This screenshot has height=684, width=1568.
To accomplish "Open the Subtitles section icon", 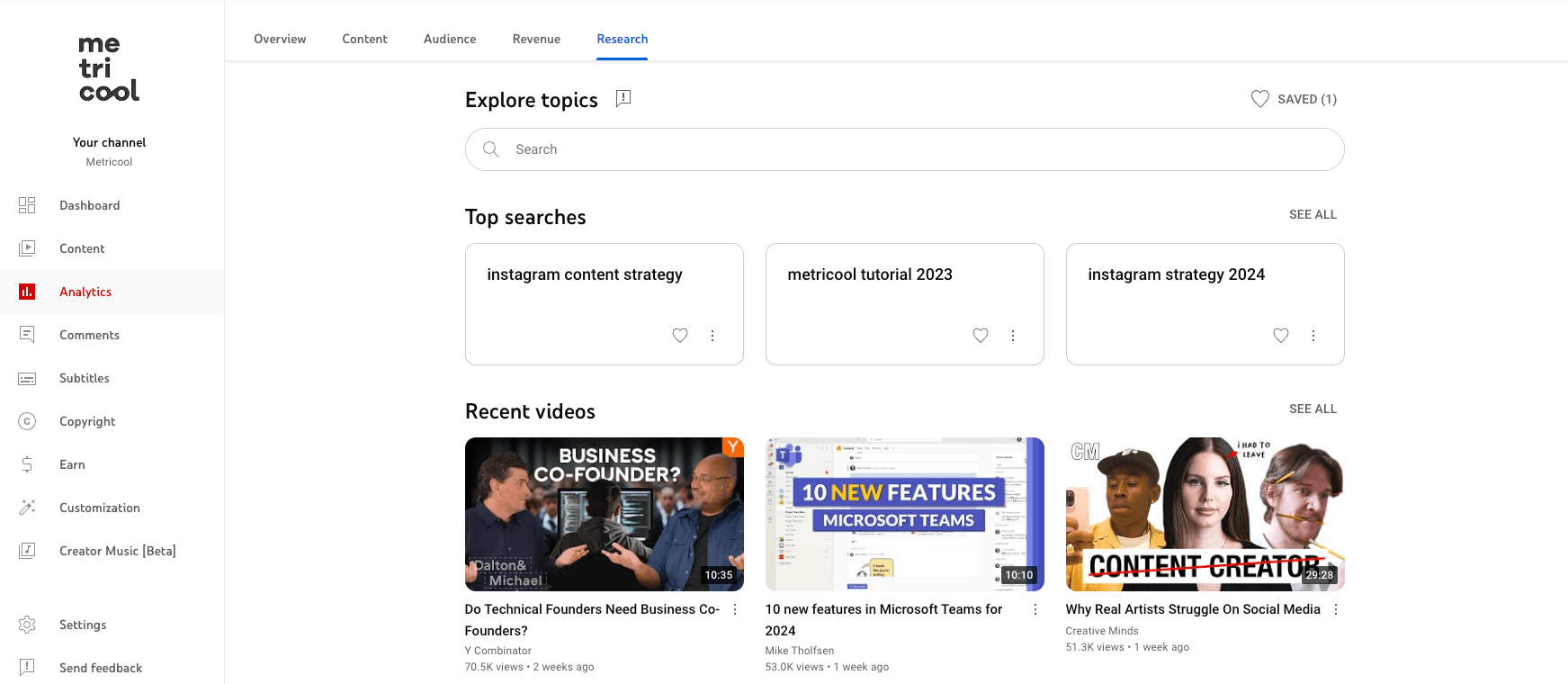I will (x=27, y=378).
